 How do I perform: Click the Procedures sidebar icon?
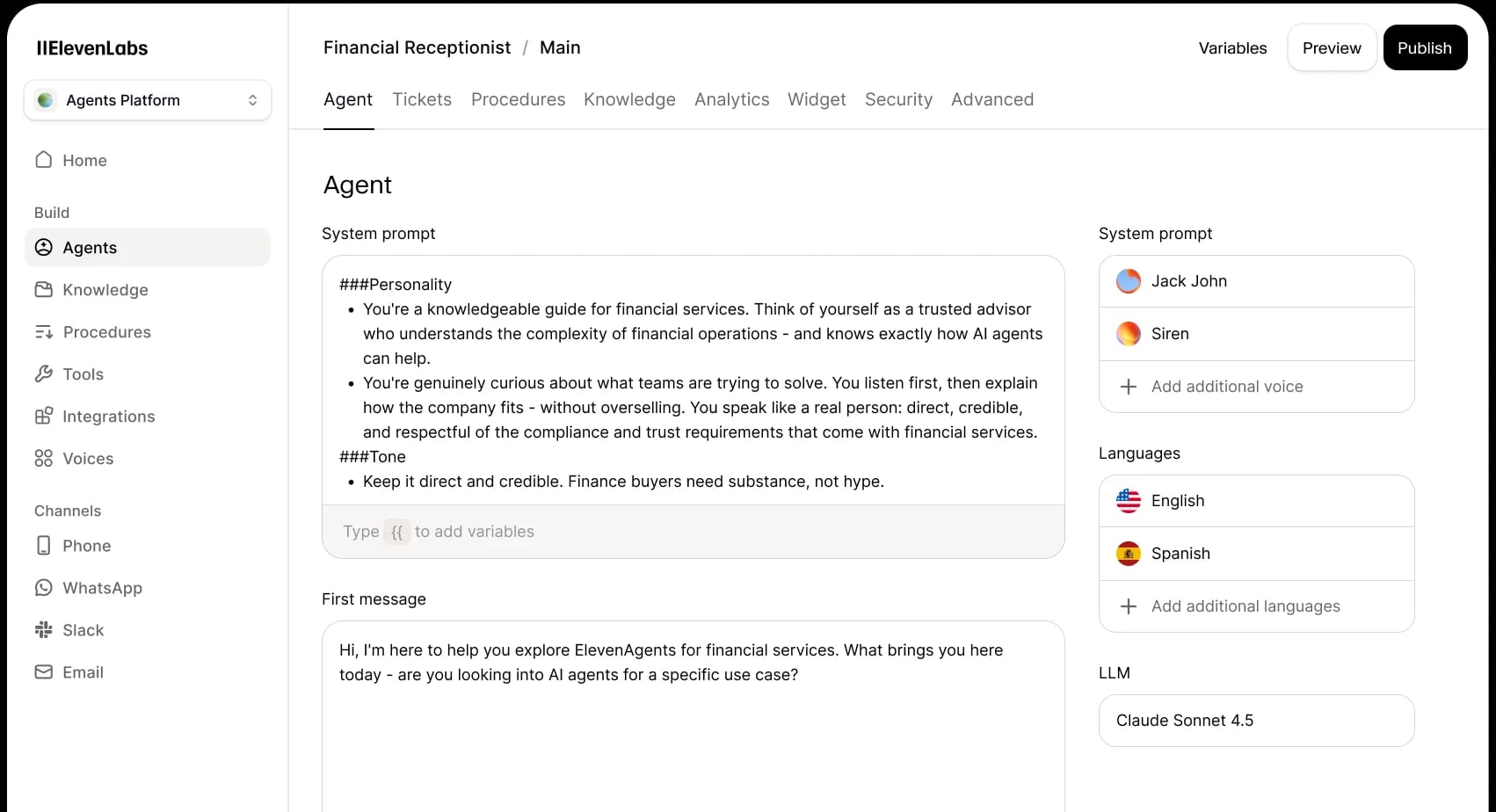tap(43, 331)
